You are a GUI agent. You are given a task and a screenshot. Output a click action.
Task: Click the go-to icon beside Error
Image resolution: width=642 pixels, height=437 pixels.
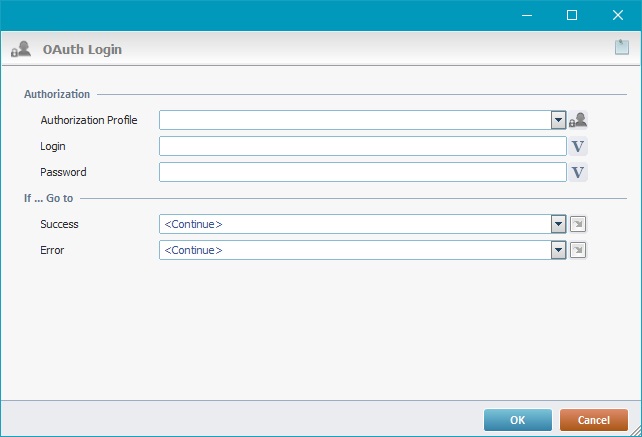tap(578, 250)
